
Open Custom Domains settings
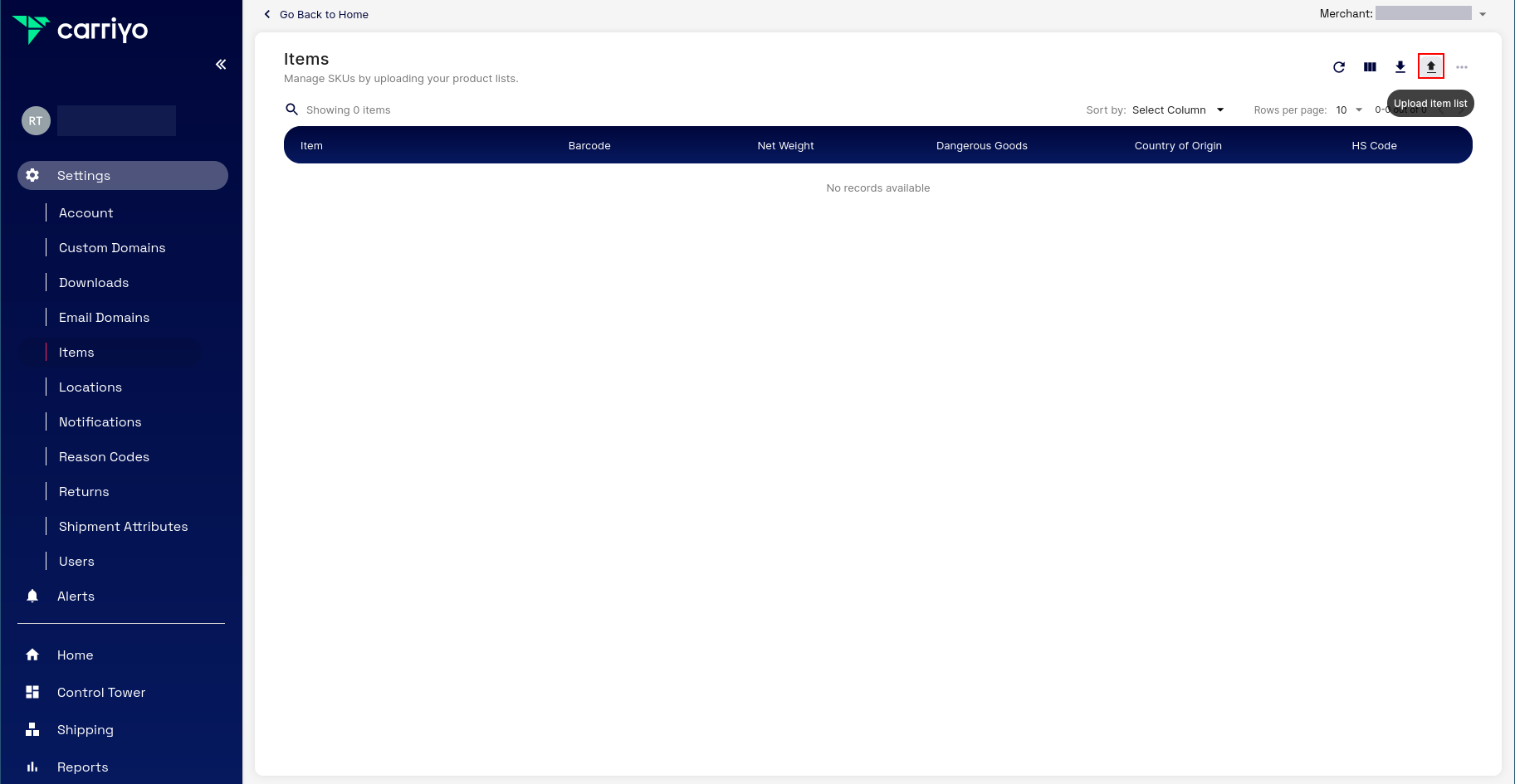coord(112,248)
